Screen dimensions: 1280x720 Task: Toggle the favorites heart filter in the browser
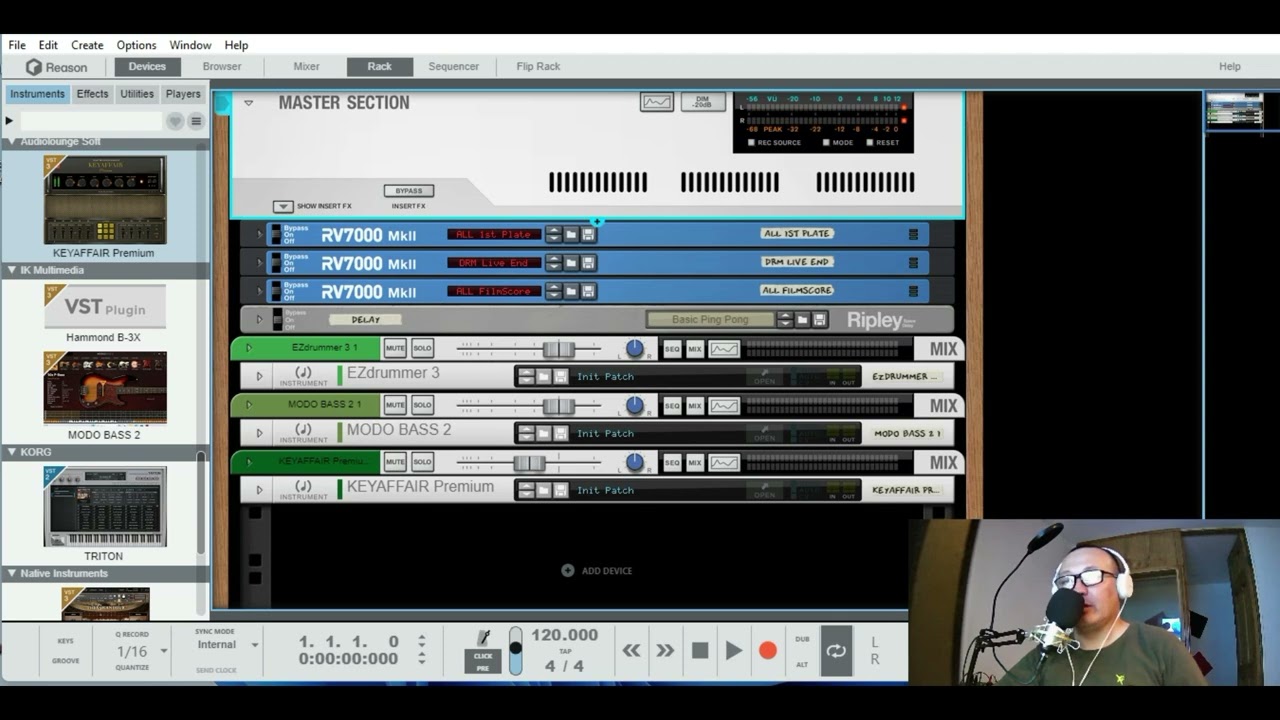pyautogui.click(x=175, y=121)
